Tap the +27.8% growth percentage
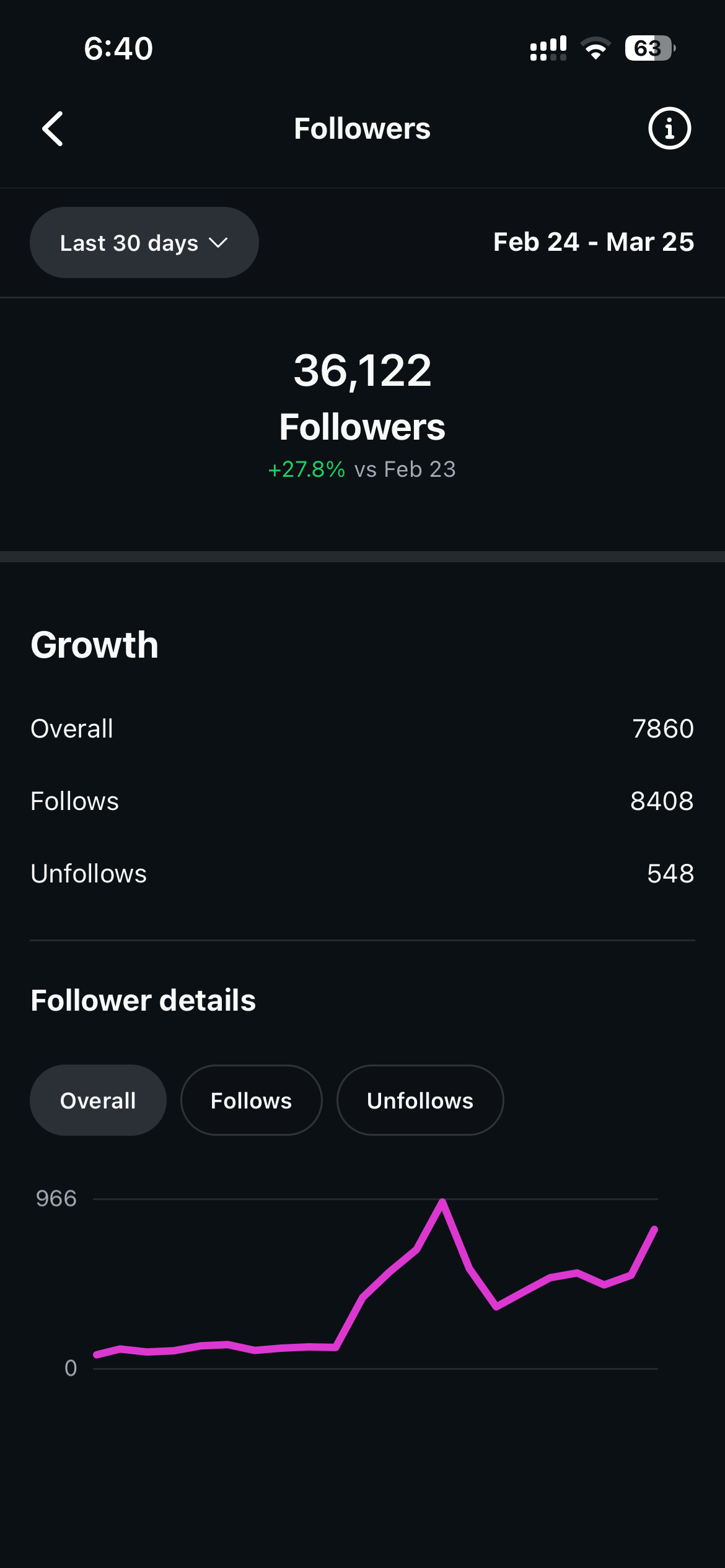The height and width of the screenshot is (1568, 725). [307, 469]
